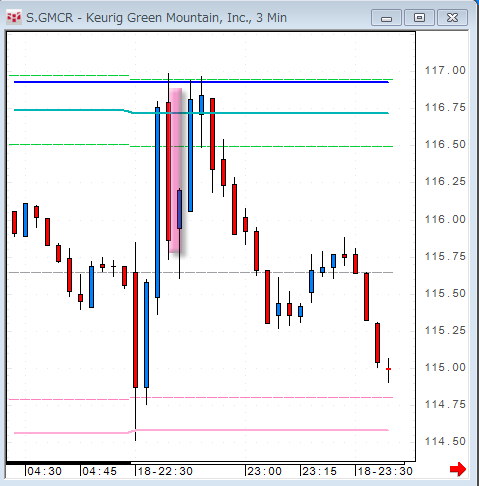Viewport: 479px width, 486px height.
Task: Click the 115.00 price axis label
Action: (445, 367)
